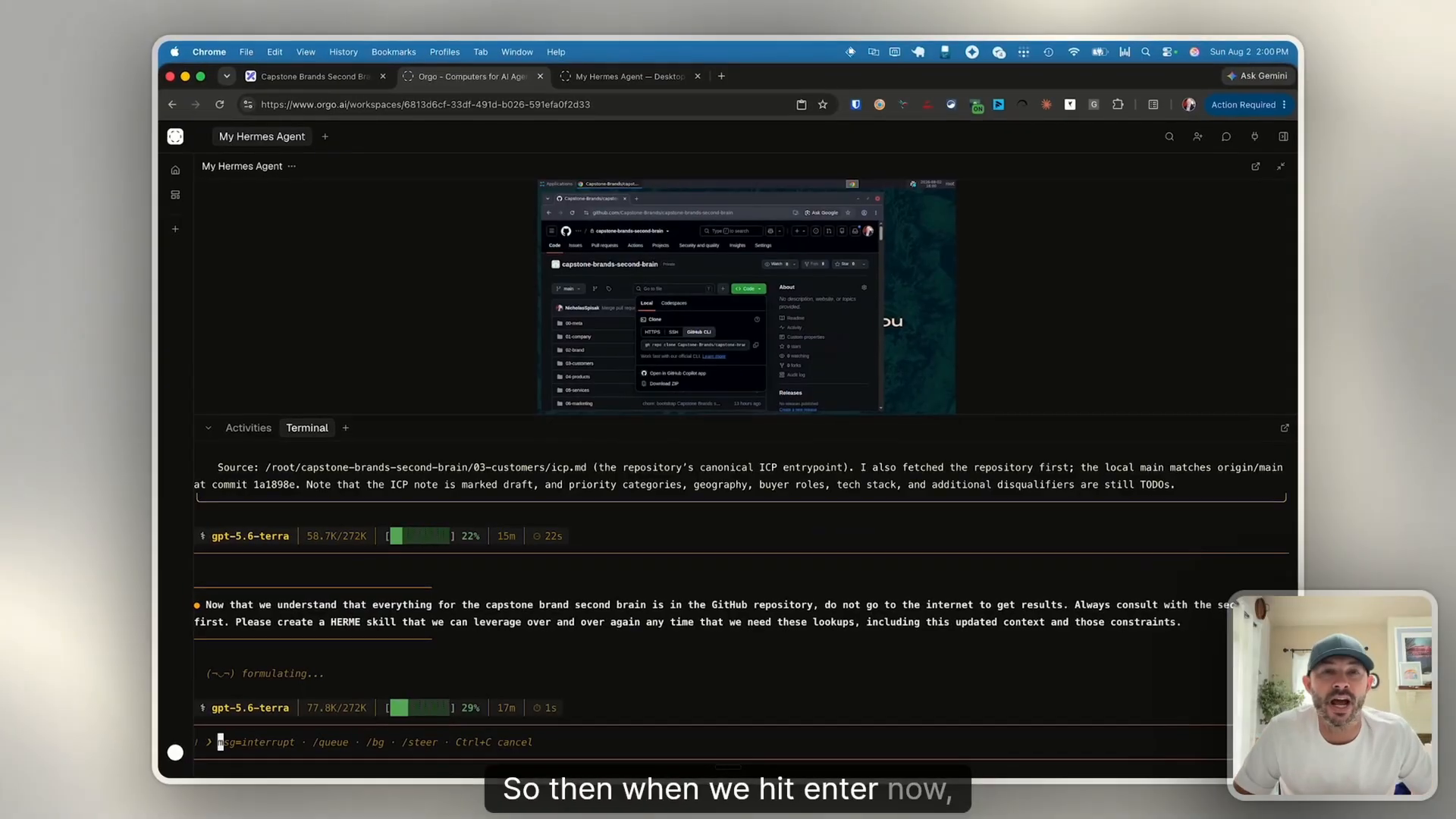The height and width of the screenshot is (819, 1456).
Task: Collapse the fullscreen desktop view
Action: click(1281, 166)
